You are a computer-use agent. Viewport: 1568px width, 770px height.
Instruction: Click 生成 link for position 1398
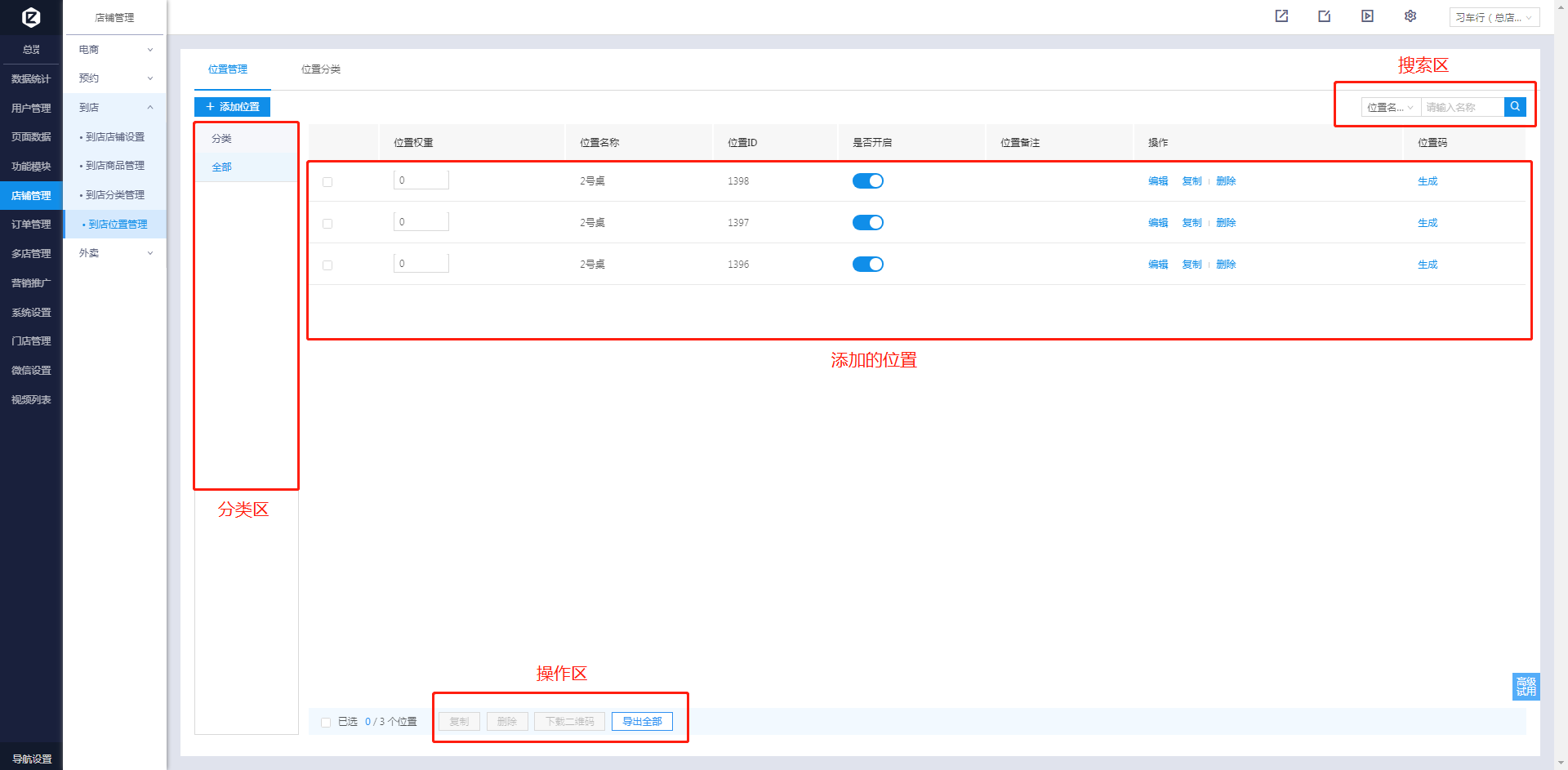coord(1427,181)
